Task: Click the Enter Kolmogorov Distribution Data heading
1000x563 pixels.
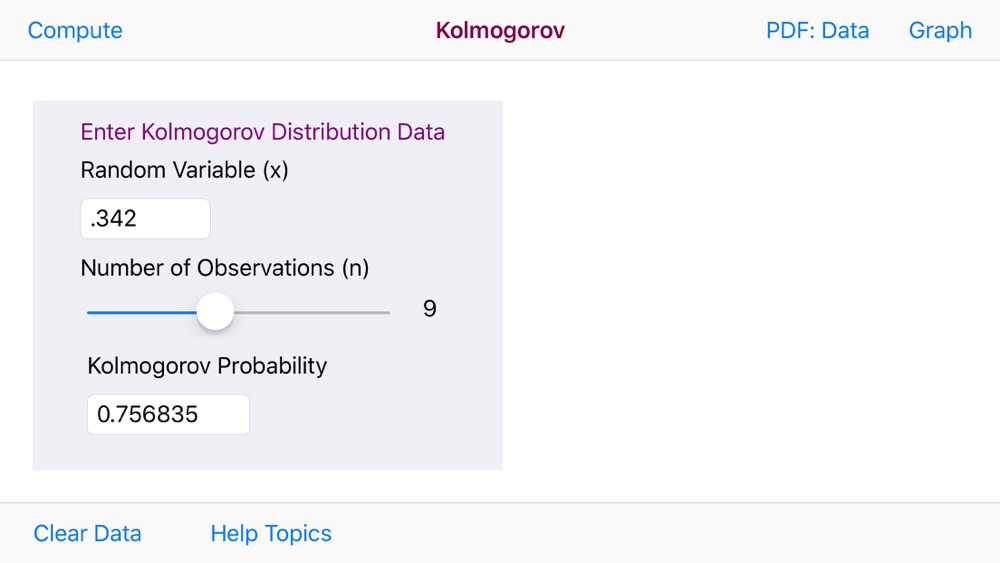Action: pos(262,132)
